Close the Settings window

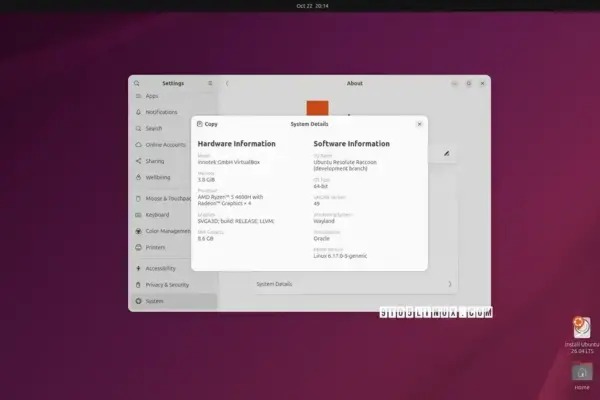pyautogui.click(x=483, y=83)
